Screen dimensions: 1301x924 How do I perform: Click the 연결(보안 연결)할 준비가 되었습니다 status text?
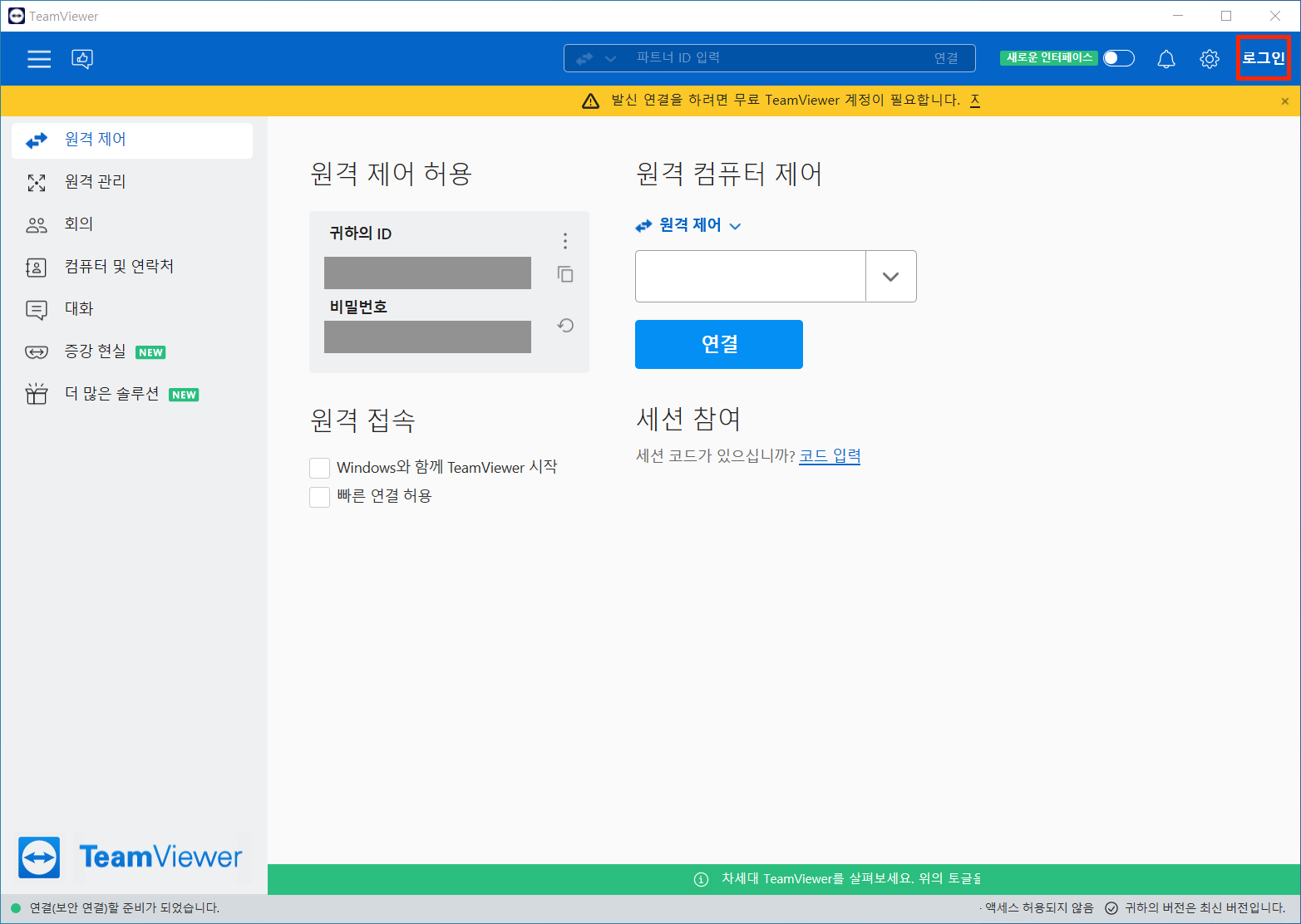125,908
